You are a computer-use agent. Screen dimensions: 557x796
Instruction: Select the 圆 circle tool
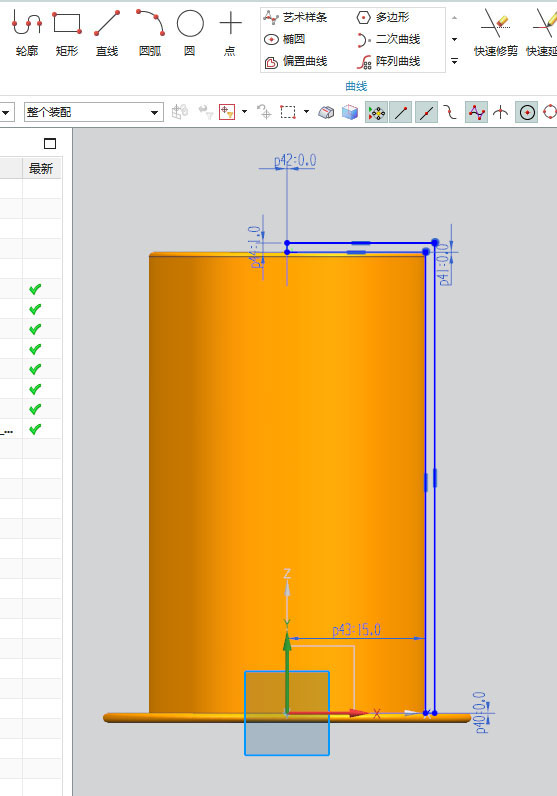[x=190, y=33]
